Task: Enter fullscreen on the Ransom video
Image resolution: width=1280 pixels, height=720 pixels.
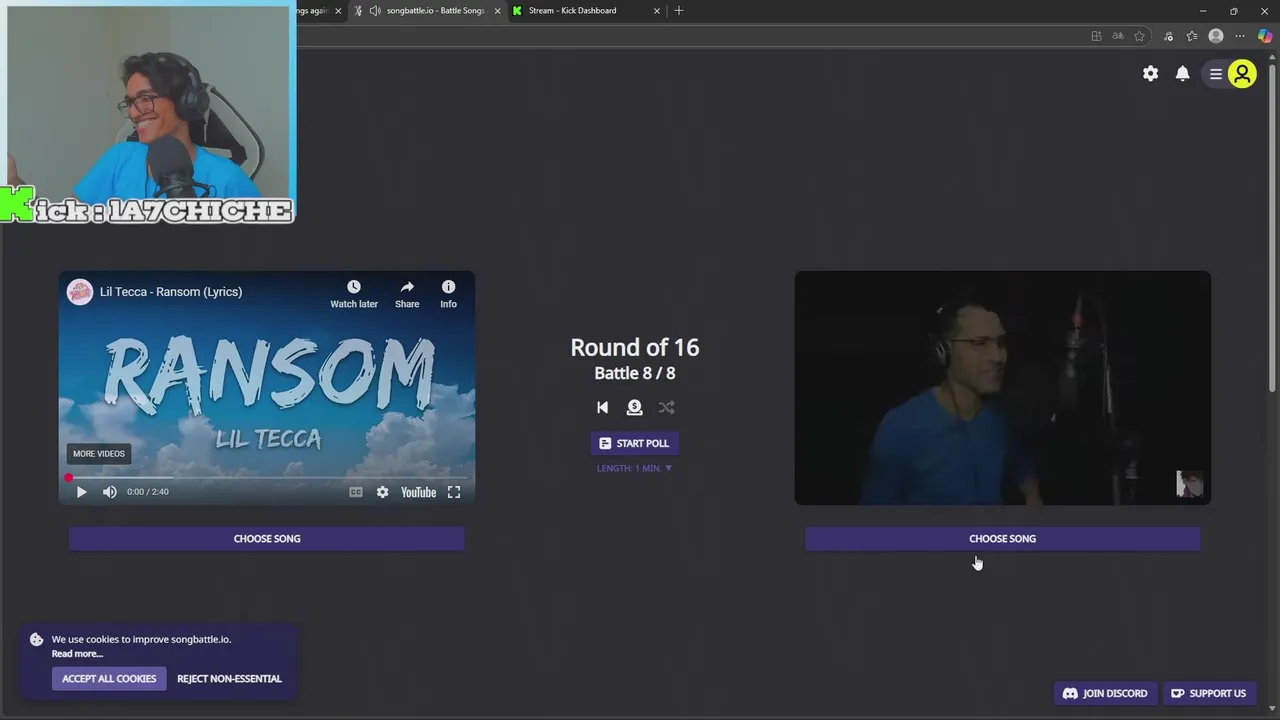Action: click(454, 492)
